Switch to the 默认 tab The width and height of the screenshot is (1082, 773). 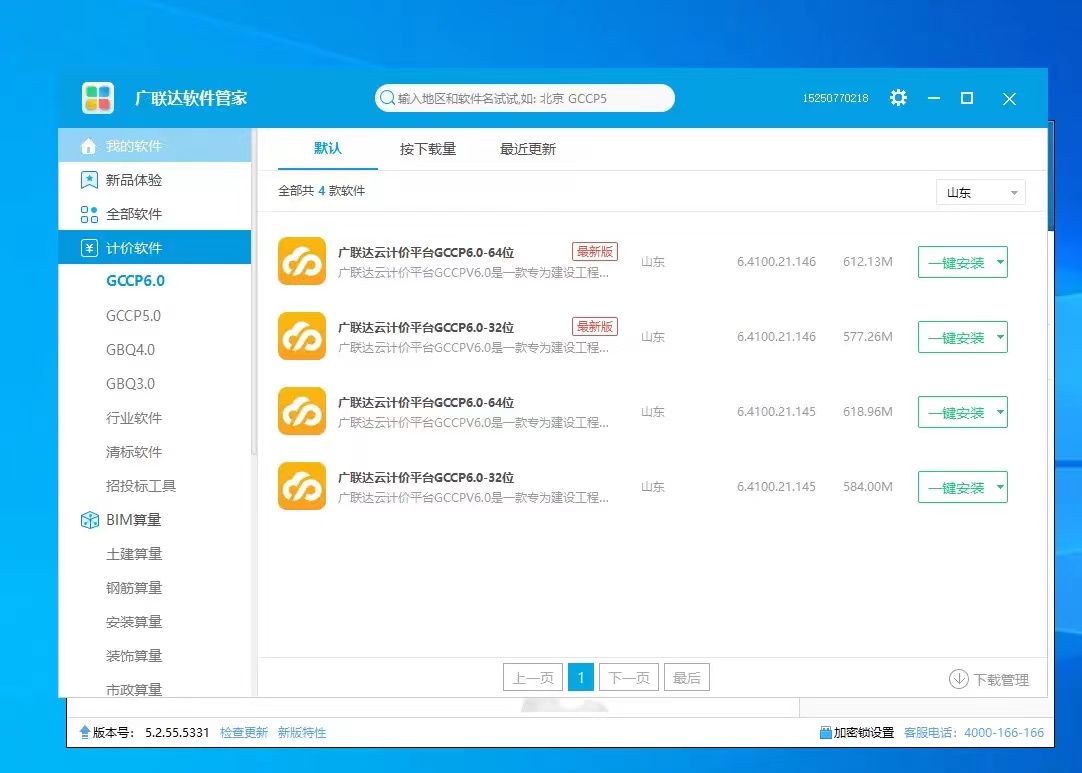[328, 148]
